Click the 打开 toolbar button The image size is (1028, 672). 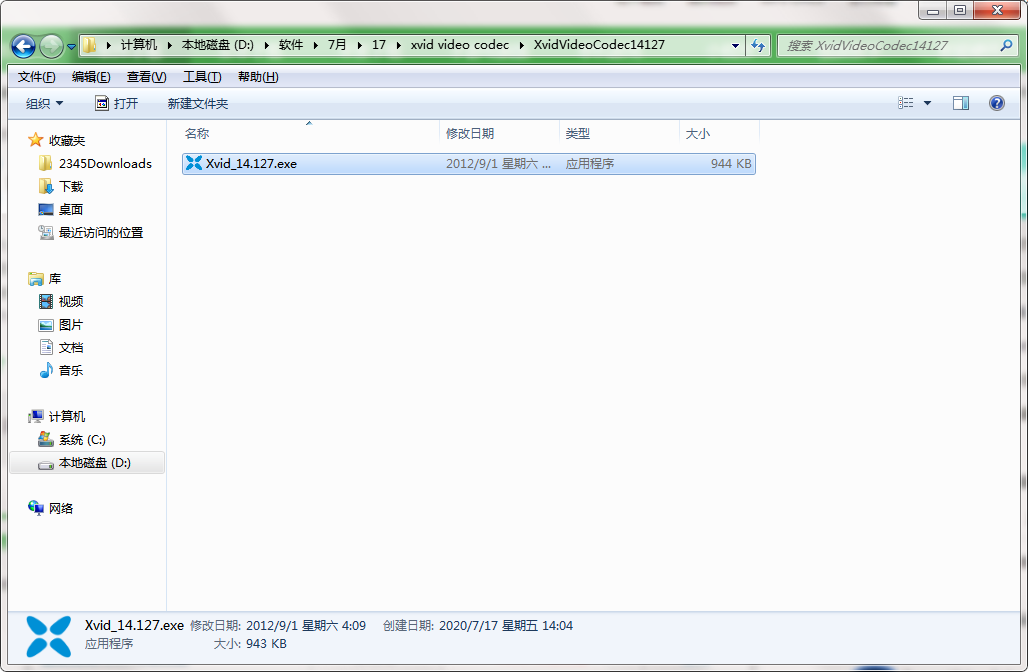pos(117,103)
